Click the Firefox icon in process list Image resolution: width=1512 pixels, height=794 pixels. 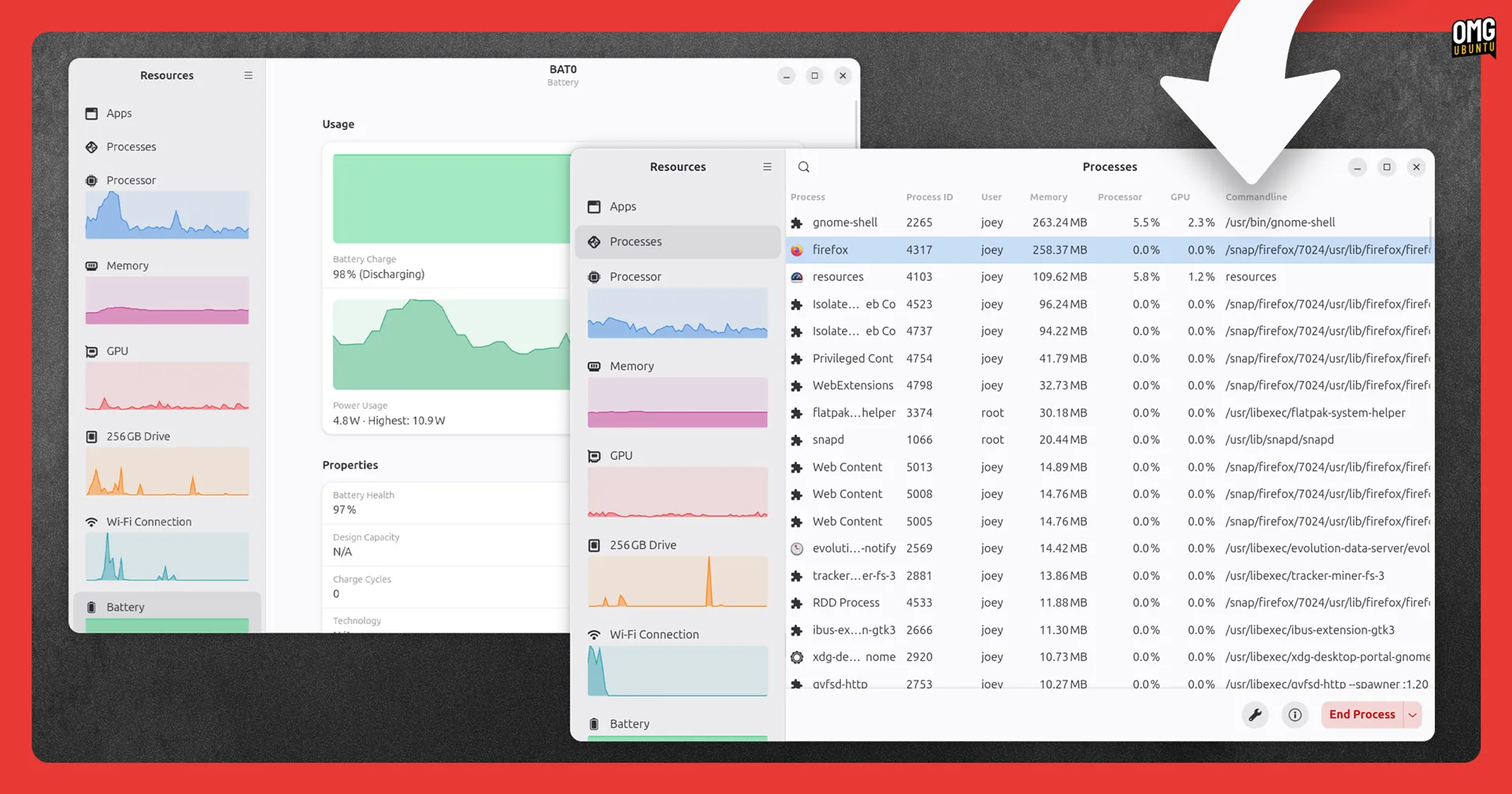click(x=797, y=250)
